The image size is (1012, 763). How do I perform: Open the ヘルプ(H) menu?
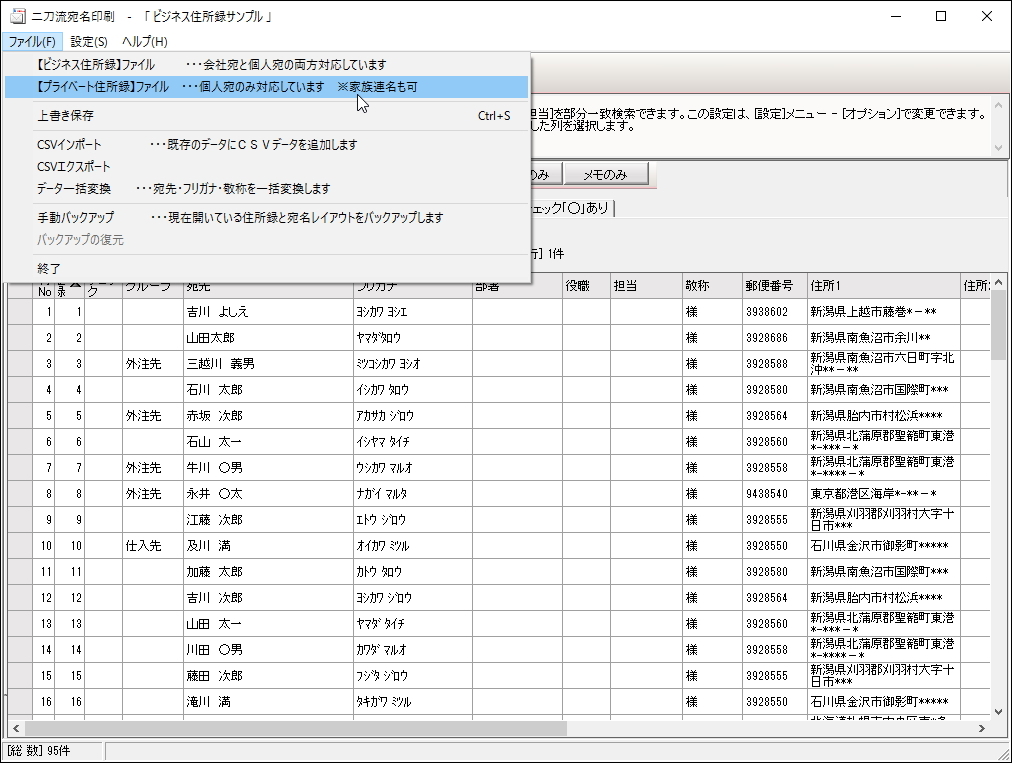click(145, 41)
